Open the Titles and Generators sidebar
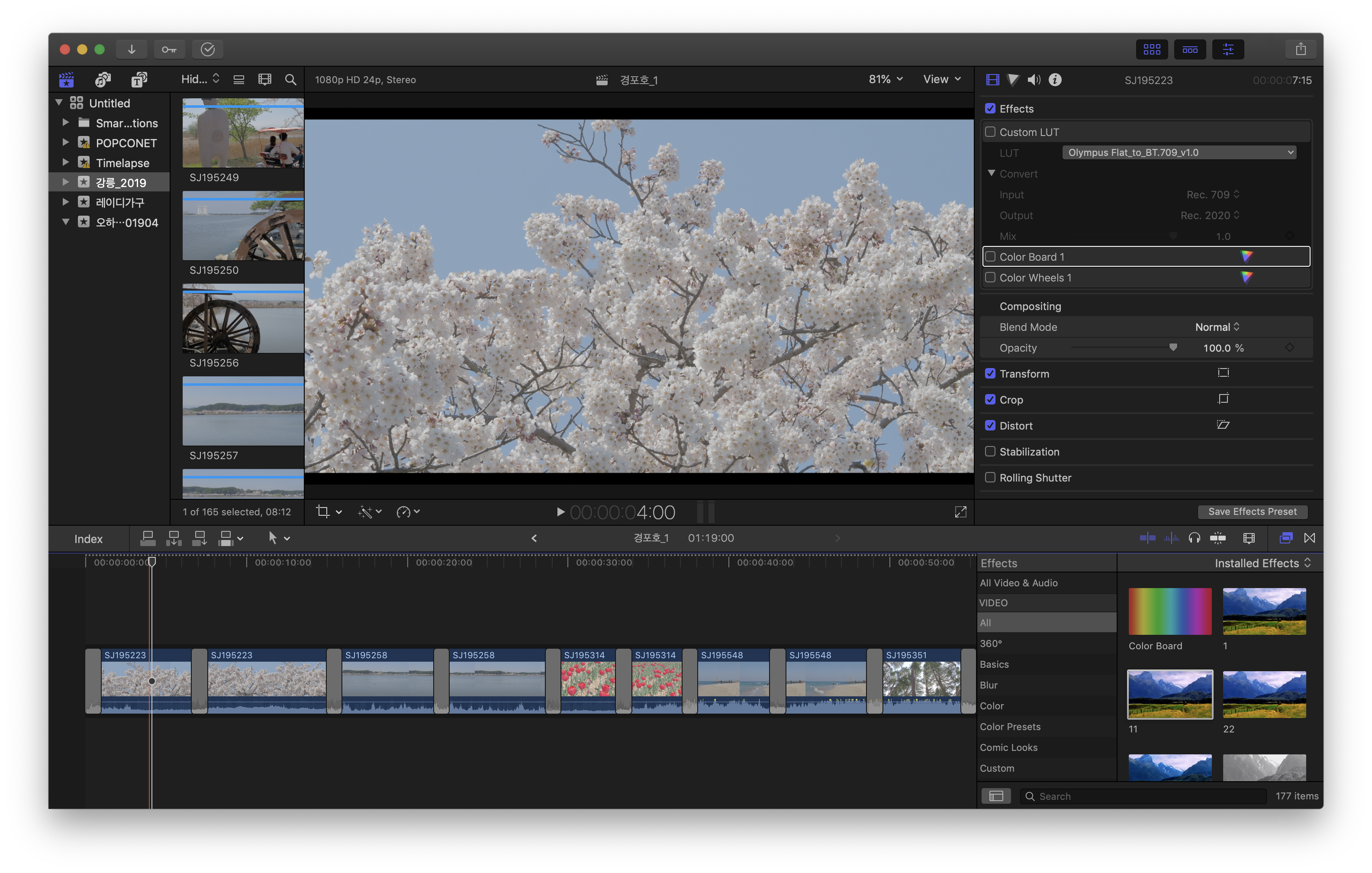 pos(139,79)
